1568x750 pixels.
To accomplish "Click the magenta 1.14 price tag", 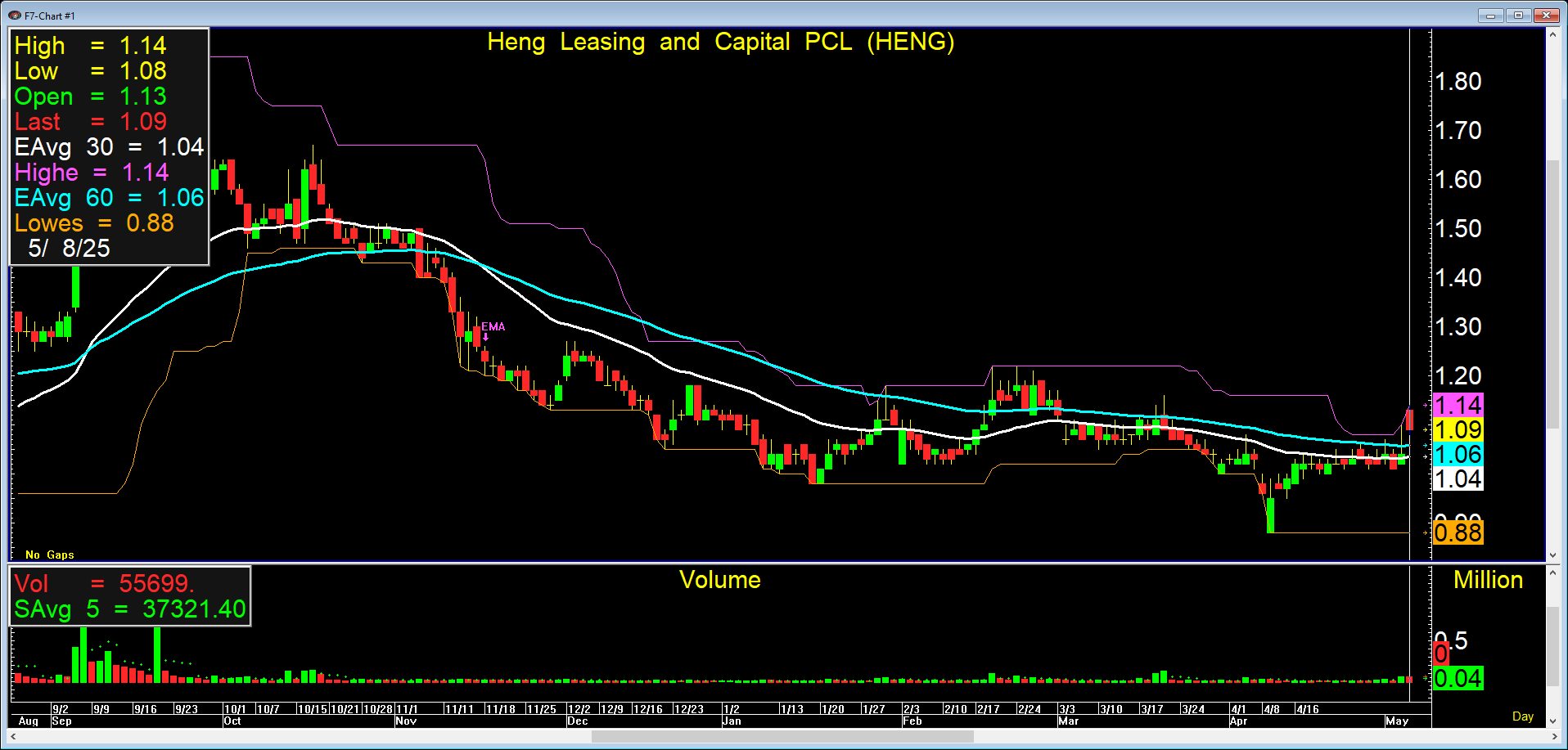I will click(x=1458, y=405).
